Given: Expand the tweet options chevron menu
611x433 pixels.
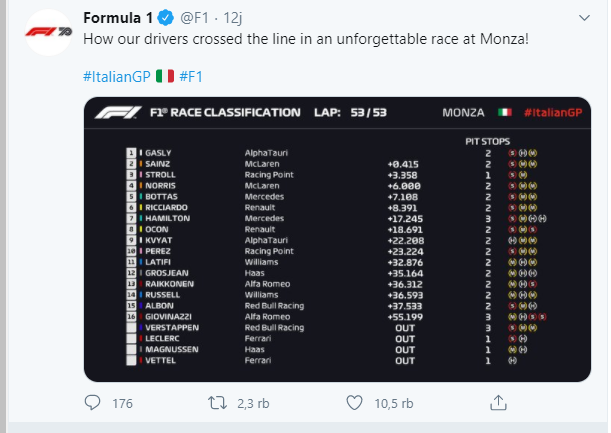Looking at the screenshot, I should 593,19.
